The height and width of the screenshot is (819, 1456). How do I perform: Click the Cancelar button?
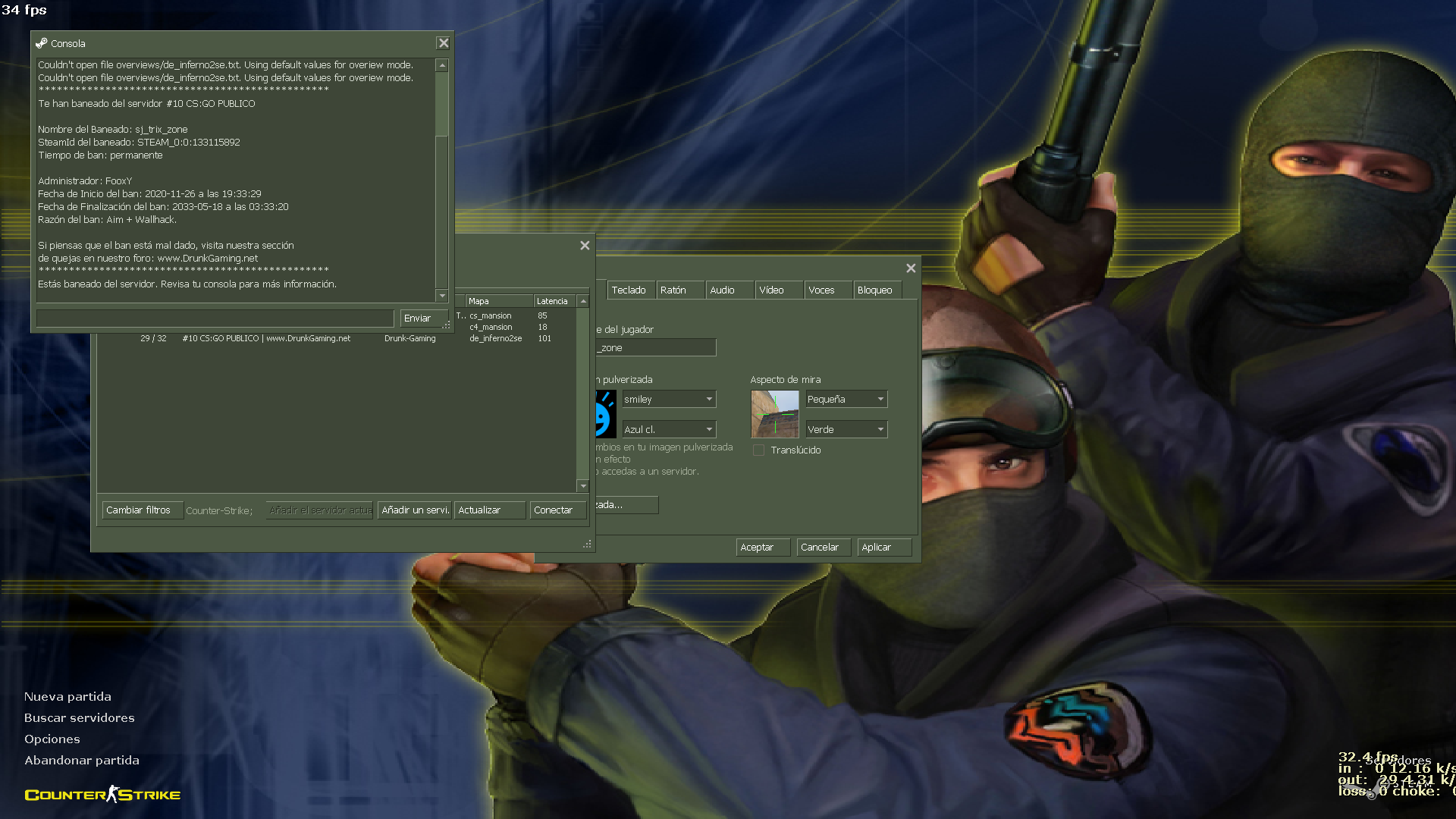tap(824, 548)
